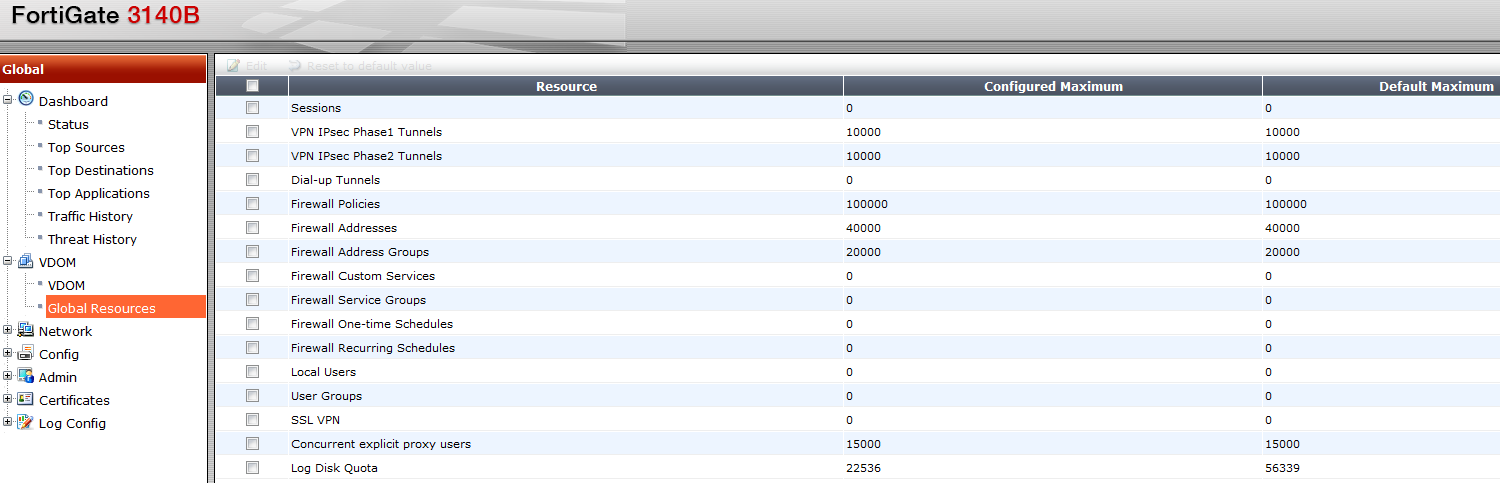Click the Edit pencil icon in toolbar
Viewport: 1500px width, 483px height.
234,65
